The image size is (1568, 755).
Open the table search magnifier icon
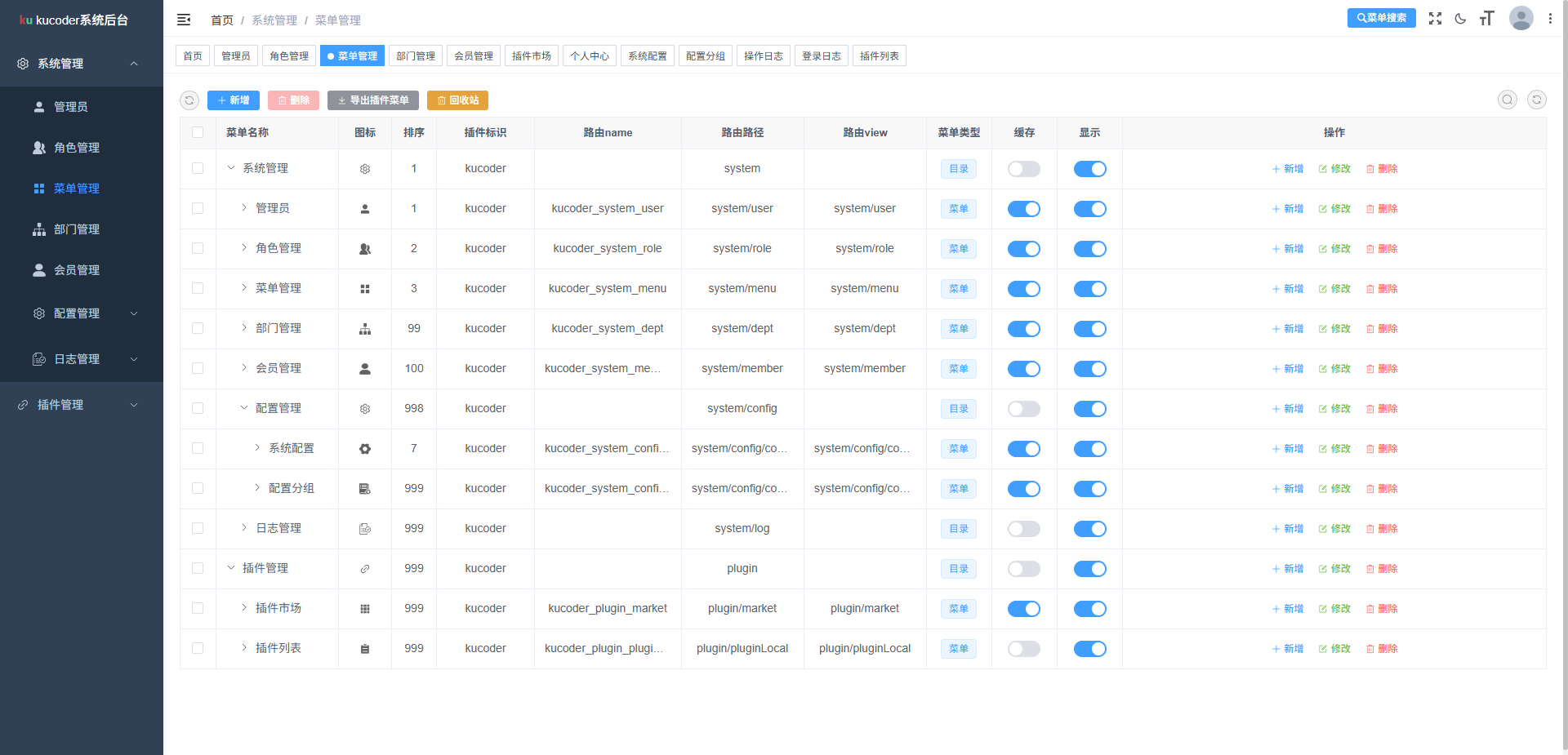1508,100
